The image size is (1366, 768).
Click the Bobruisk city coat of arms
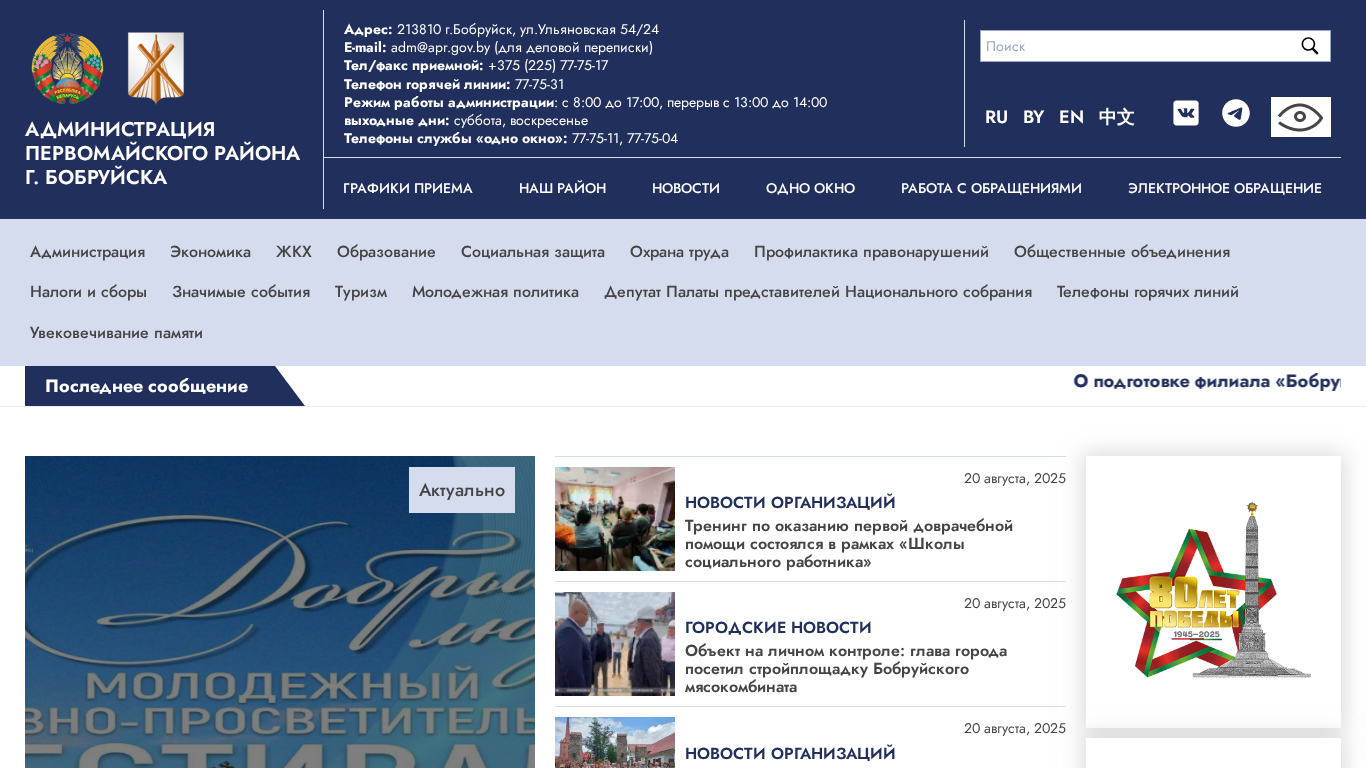click(x=156, y=67)
